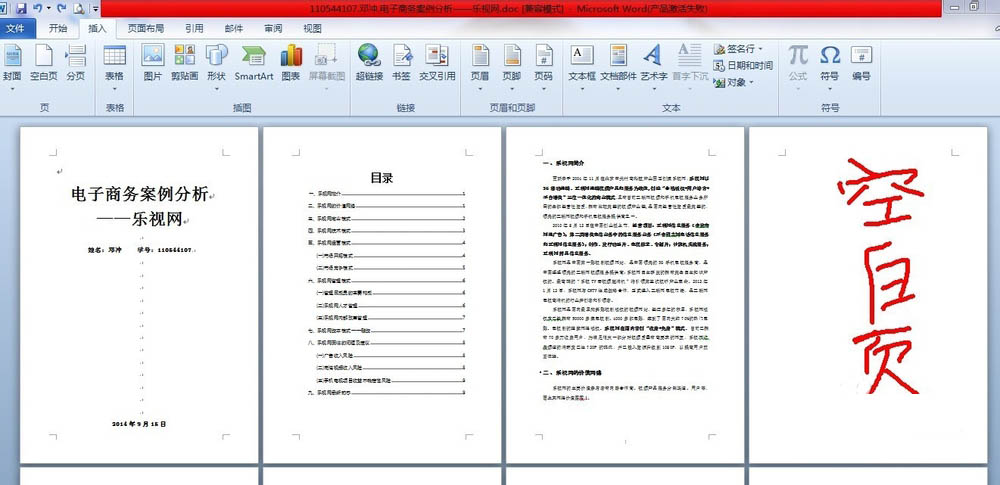Click the heading 二、乐视网的价值网络

[x=571, y=373]
